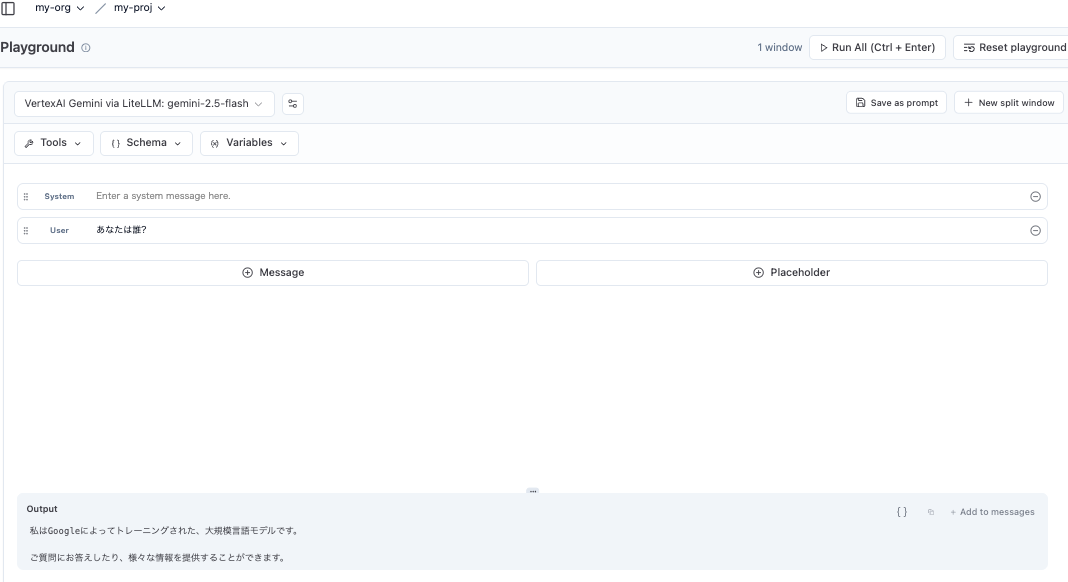Grab the System message drag handle
The width and height of the screenshot is (1068, 582).
click(x=26, y=196)
